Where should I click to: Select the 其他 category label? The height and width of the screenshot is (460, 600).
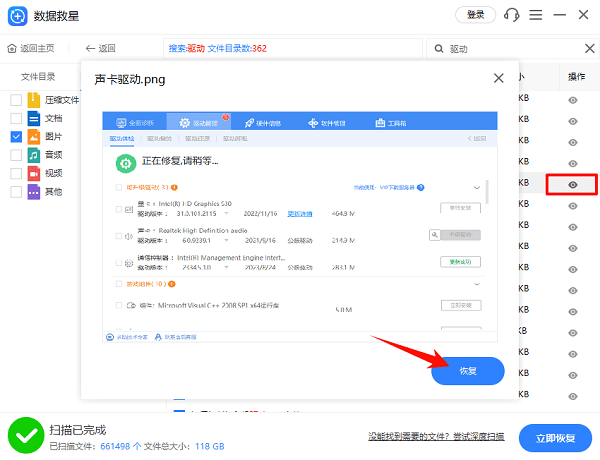54,192
